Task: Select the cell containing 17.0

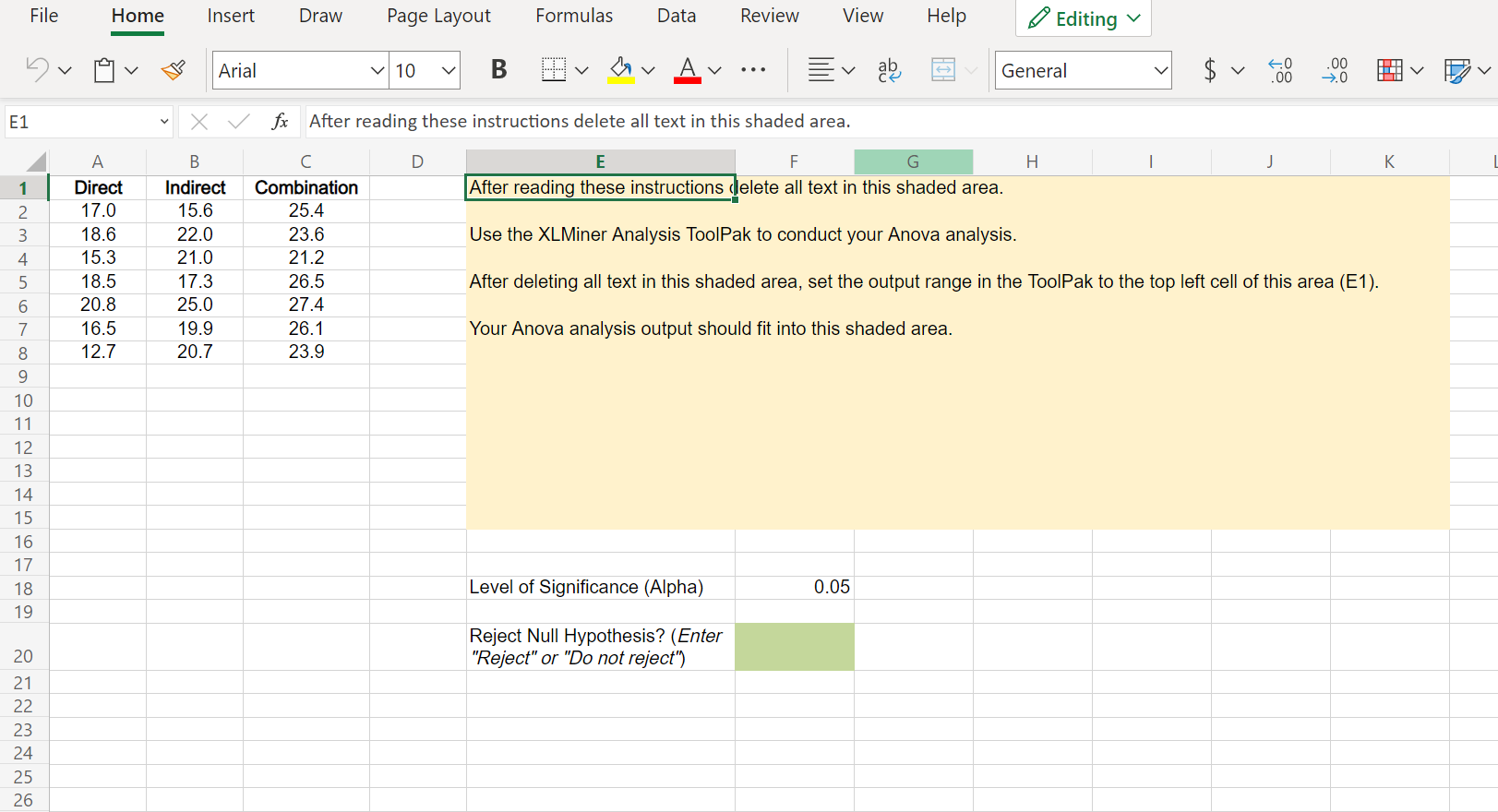Action: [x=98, y=210]
